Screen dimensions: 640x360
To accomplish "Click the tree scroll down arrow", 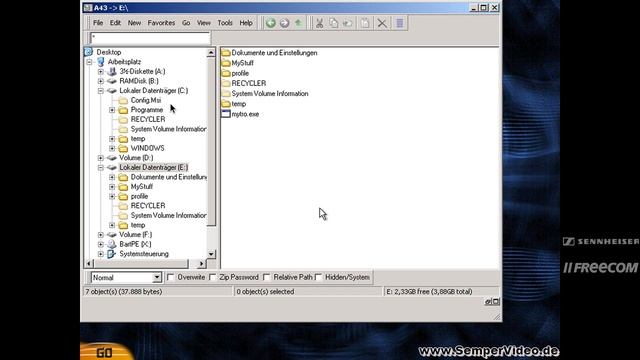I will coord(211,254).
